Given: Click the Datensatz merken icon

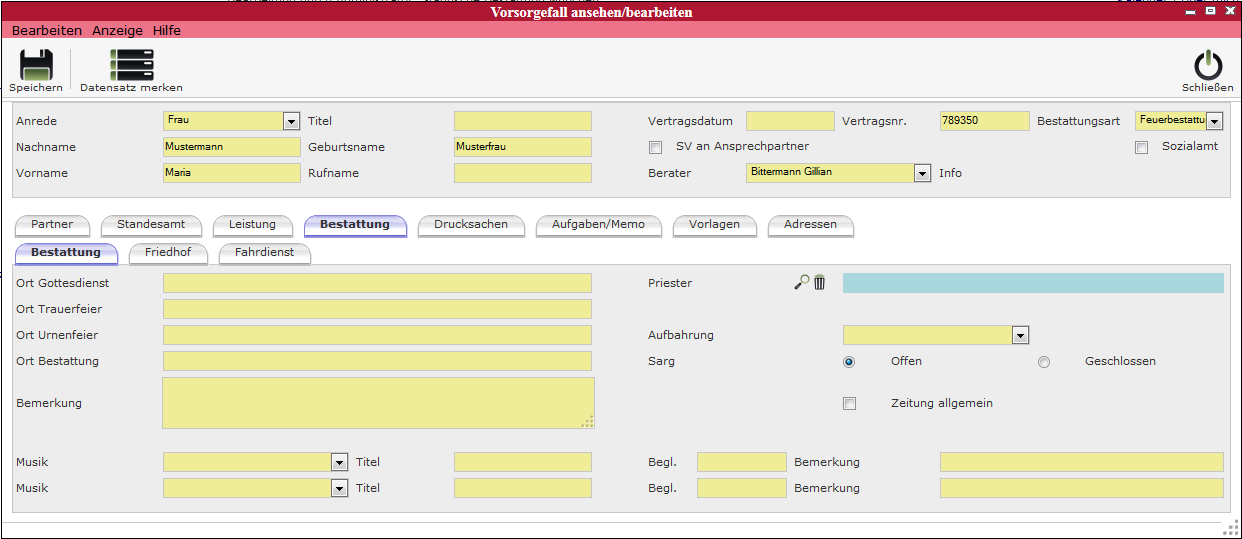Looking at the screenshot, I should 132,66.
